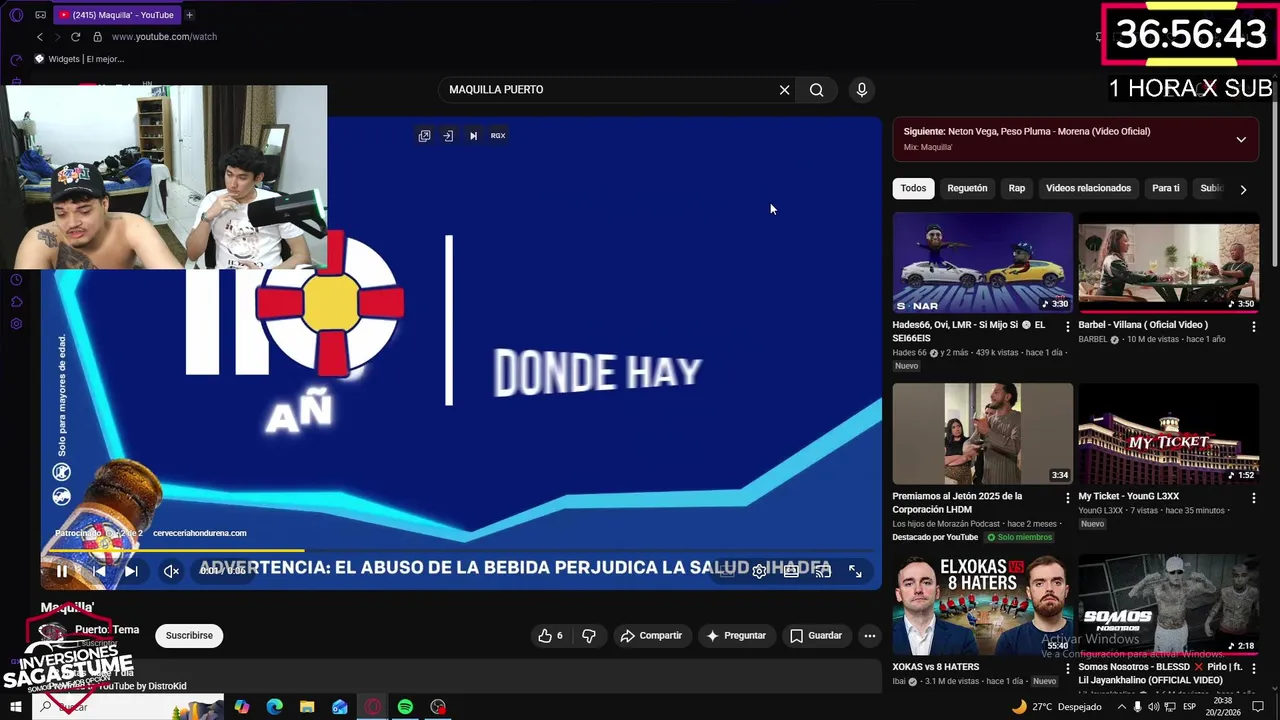Image resolution: width=1280 pixels, height=720 pixels.
Task: Open Premiamos al Jetón 2025 thumbnail
Action: (x=983, y=434)
